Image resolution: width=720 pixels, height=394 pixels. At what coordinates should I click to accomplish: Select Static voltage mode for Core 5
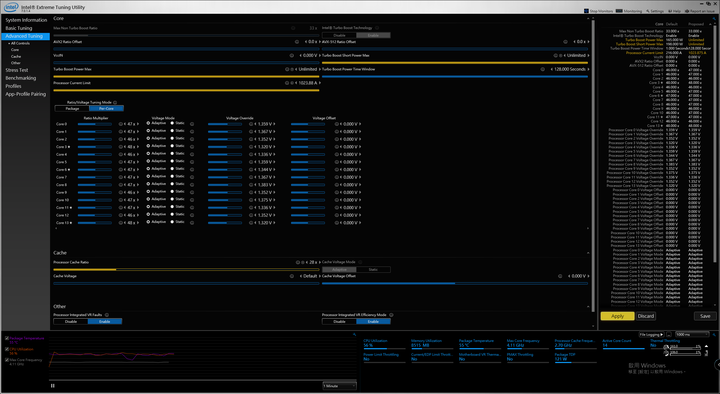tap(172, 161)
